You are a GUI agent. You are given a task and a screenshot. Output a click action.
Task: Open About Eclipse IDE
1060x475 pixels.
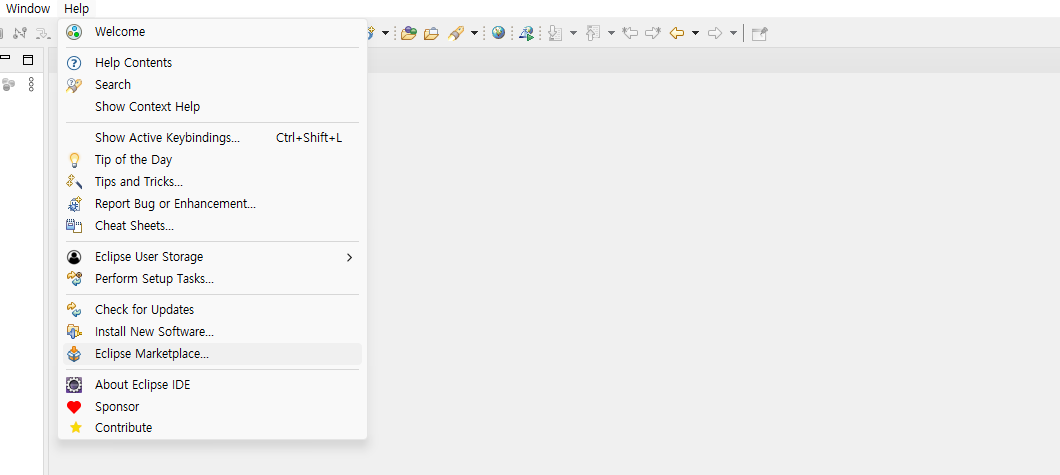[212, 385]
